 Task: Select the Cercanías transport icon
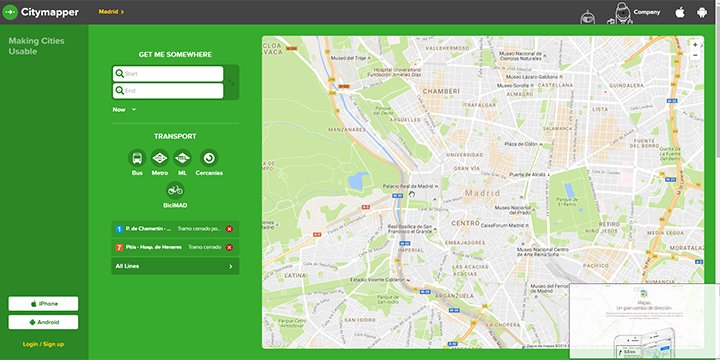[x=209, y=158]
